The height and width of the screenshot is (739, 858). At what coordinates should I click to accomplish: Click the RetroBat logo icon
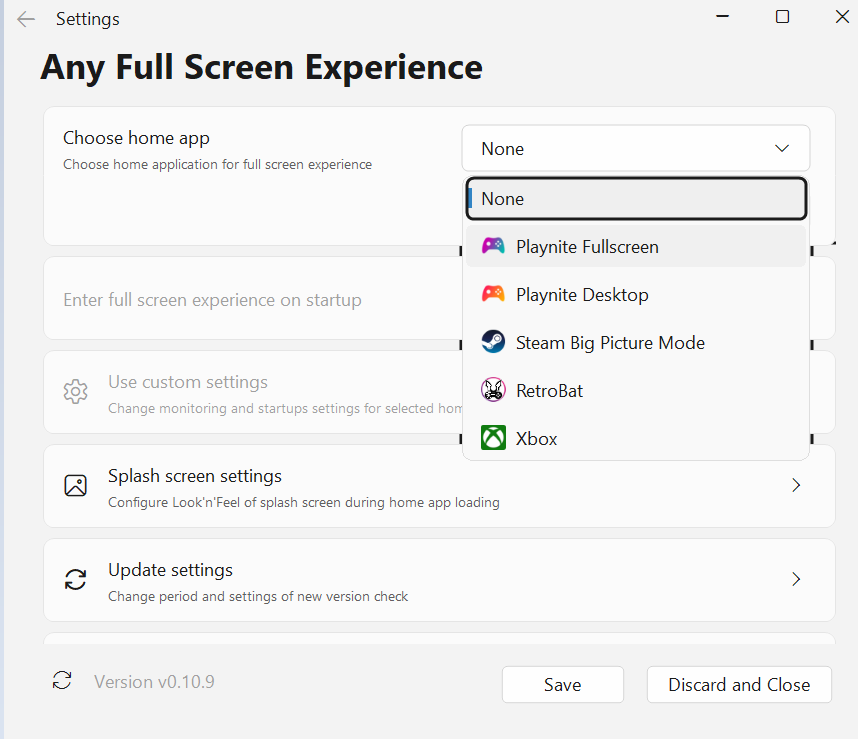[493, 390]
